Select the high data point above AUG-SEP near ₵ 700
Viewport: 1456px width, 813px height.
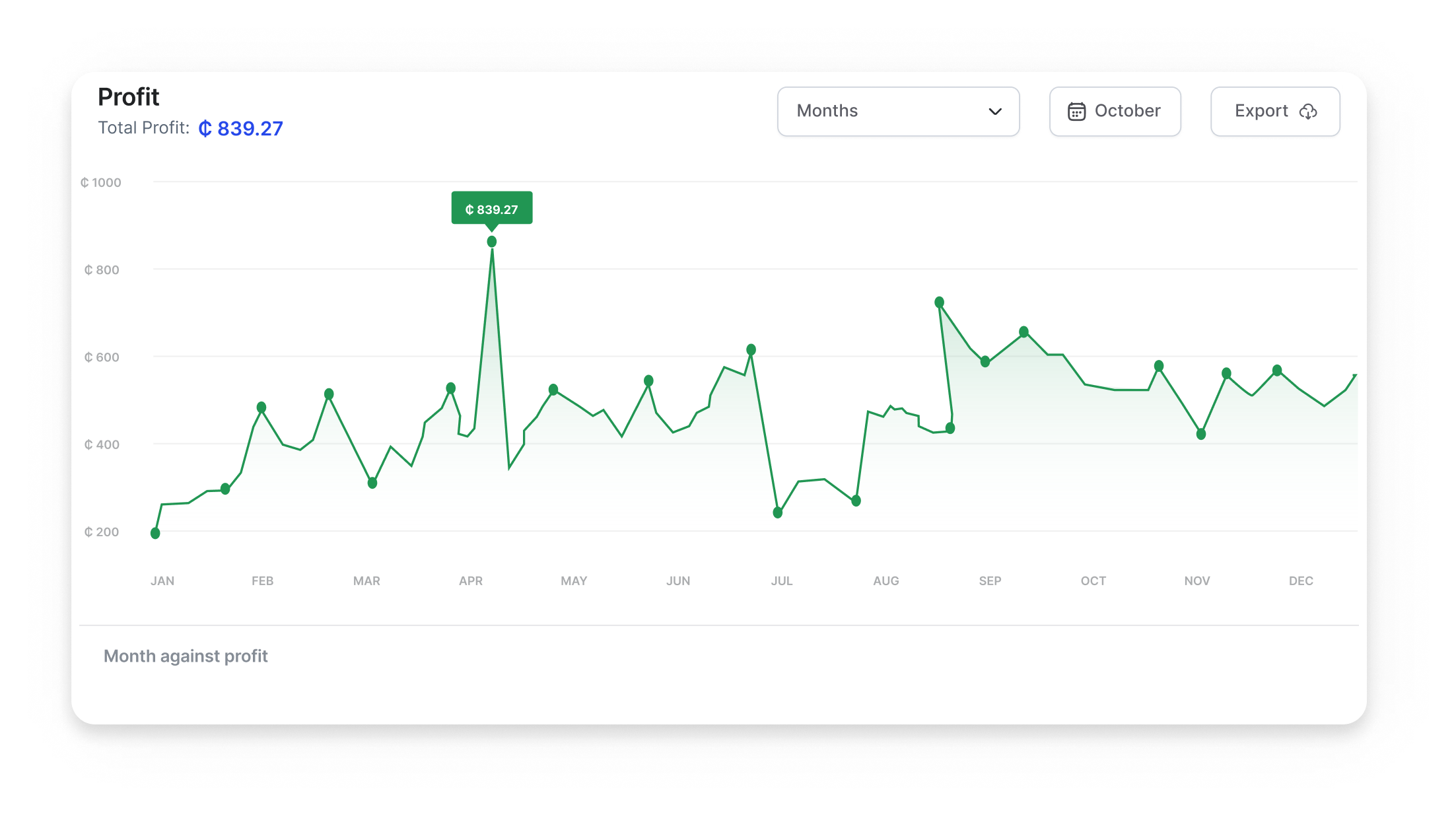point(939,302)
